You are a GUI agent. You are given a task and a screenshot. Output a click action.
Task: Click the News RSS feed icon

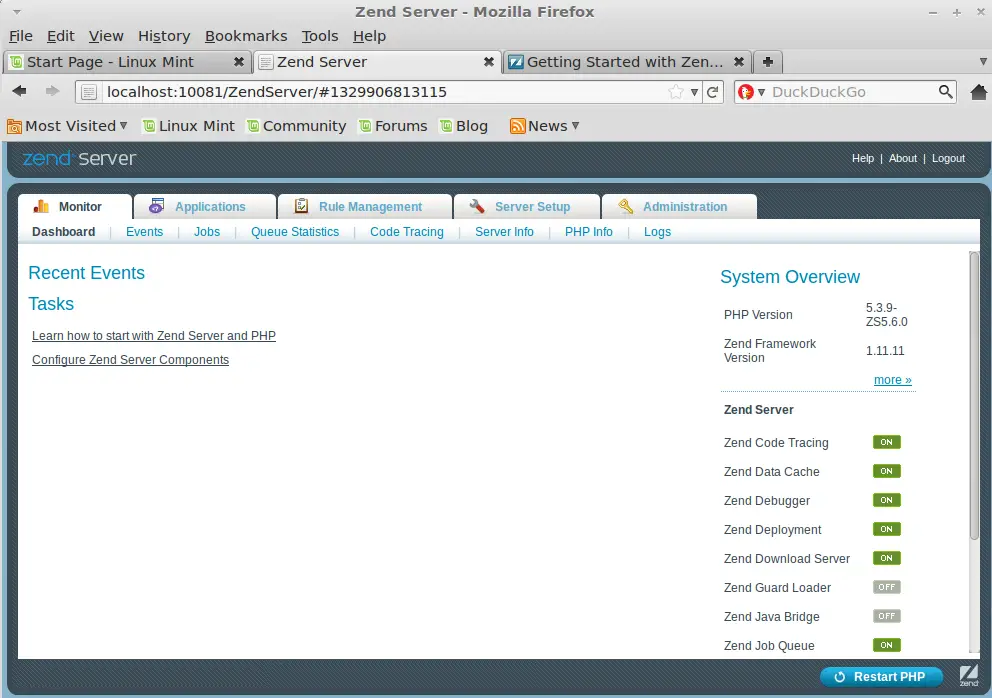518,126
